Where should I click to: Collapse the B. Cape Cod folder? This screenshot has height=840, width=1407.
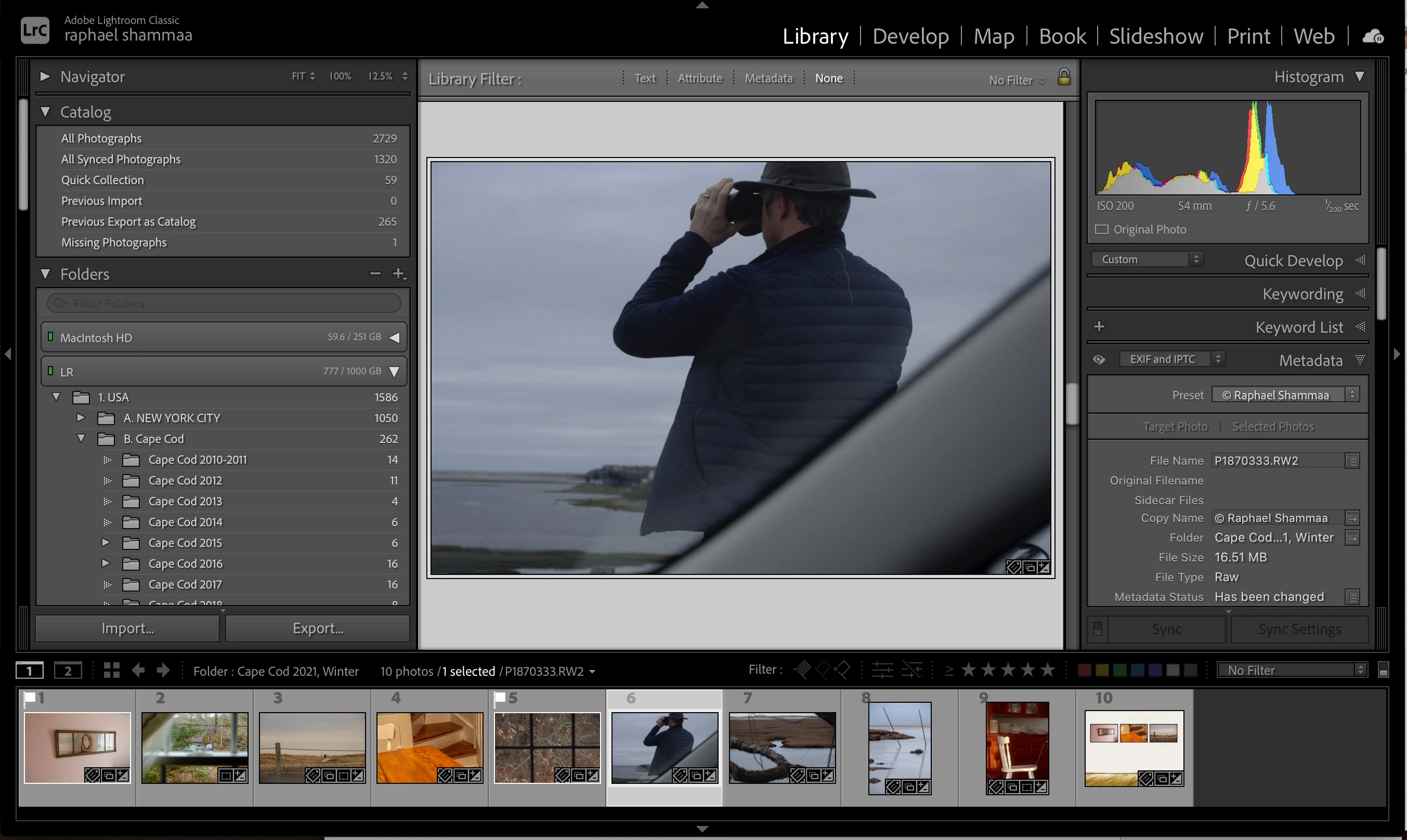coord(82,439)
